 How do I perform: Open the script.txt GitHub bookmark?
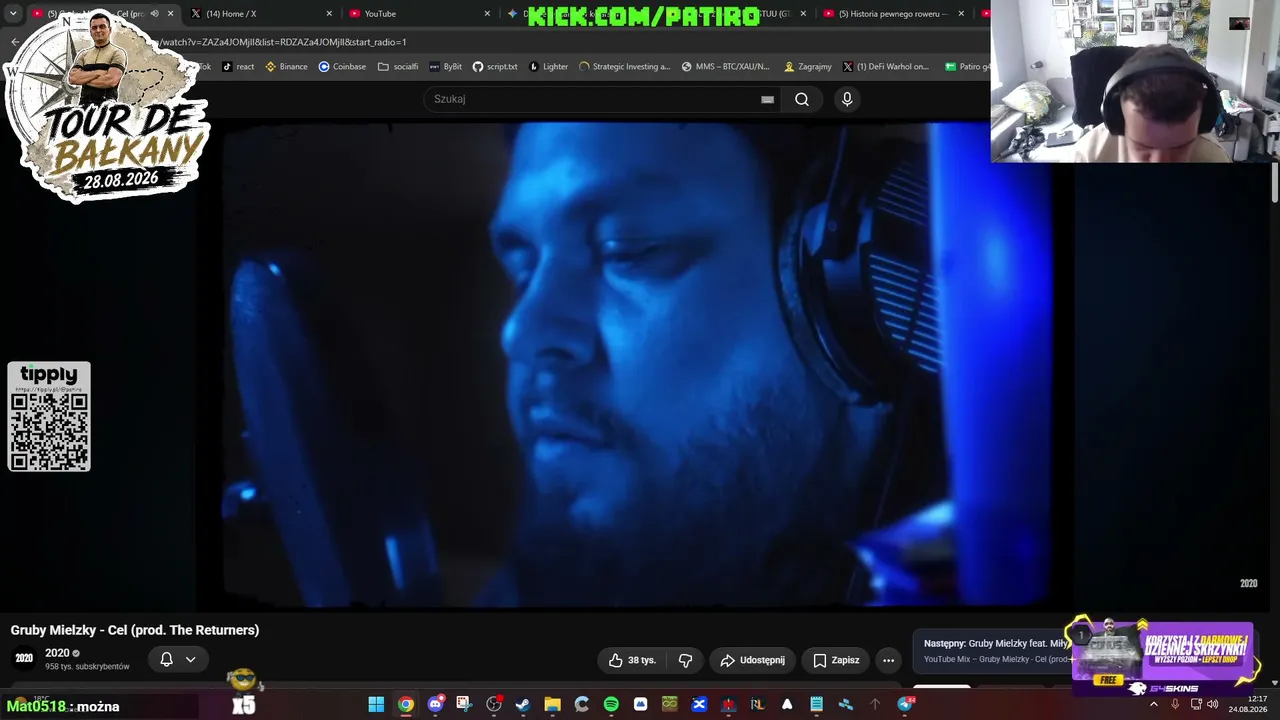[x=495, y=67]
